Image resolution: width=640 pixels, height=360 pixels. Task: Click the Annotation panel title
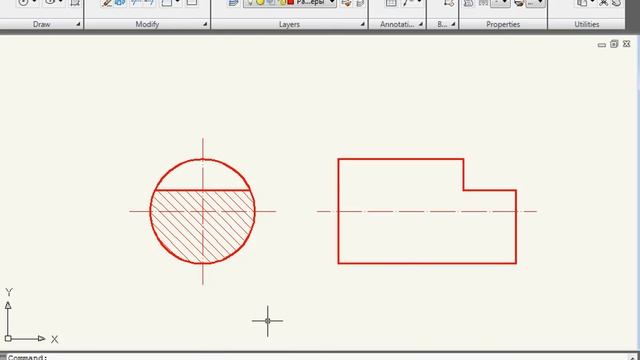397,24
